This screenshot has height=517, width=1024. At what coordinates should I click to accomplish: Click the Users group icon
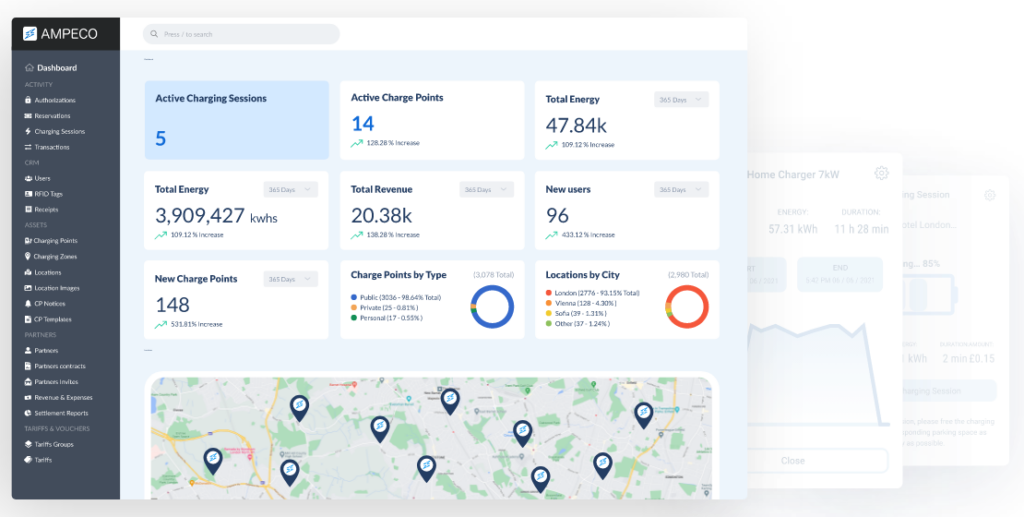[28, 178]
